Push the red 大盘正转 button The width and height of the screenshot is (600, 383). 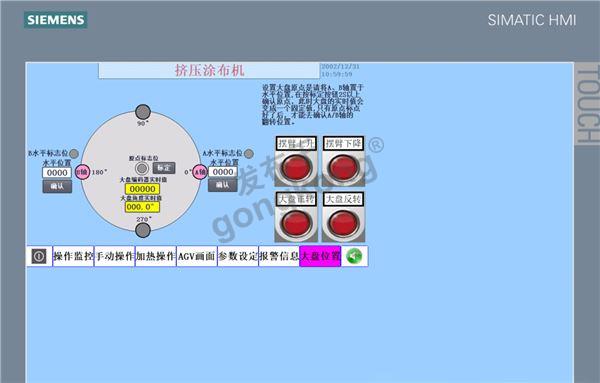296,223
